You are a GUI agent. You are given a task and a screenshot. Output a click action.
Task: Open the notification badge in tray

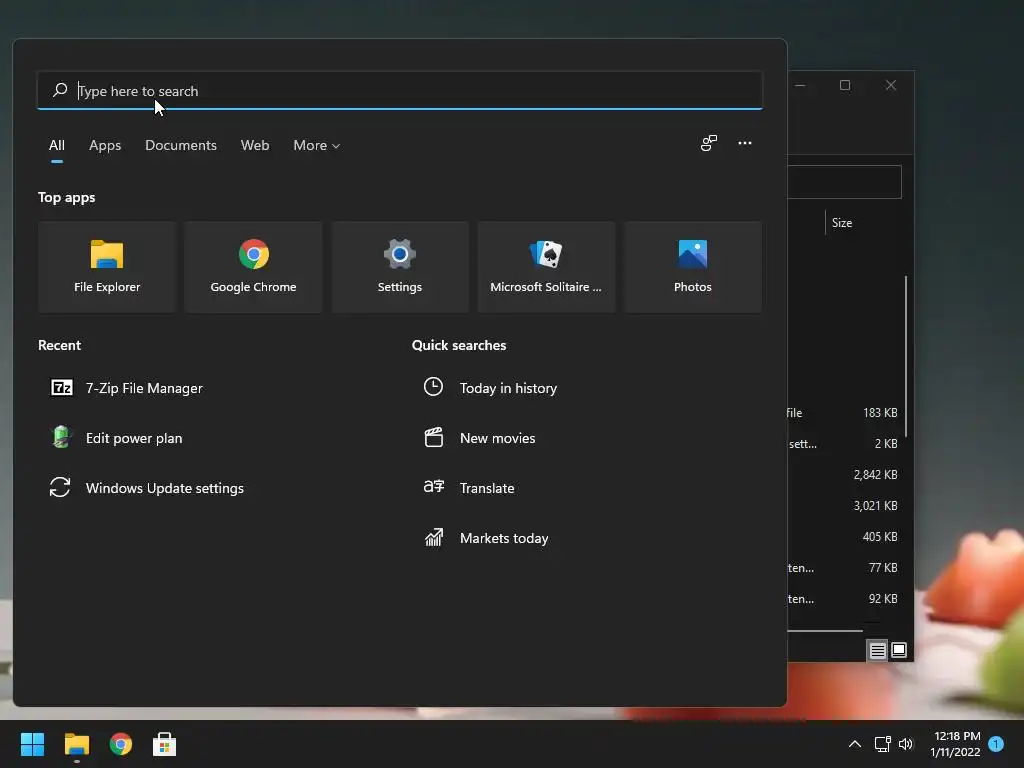click(x=996, y=744)
